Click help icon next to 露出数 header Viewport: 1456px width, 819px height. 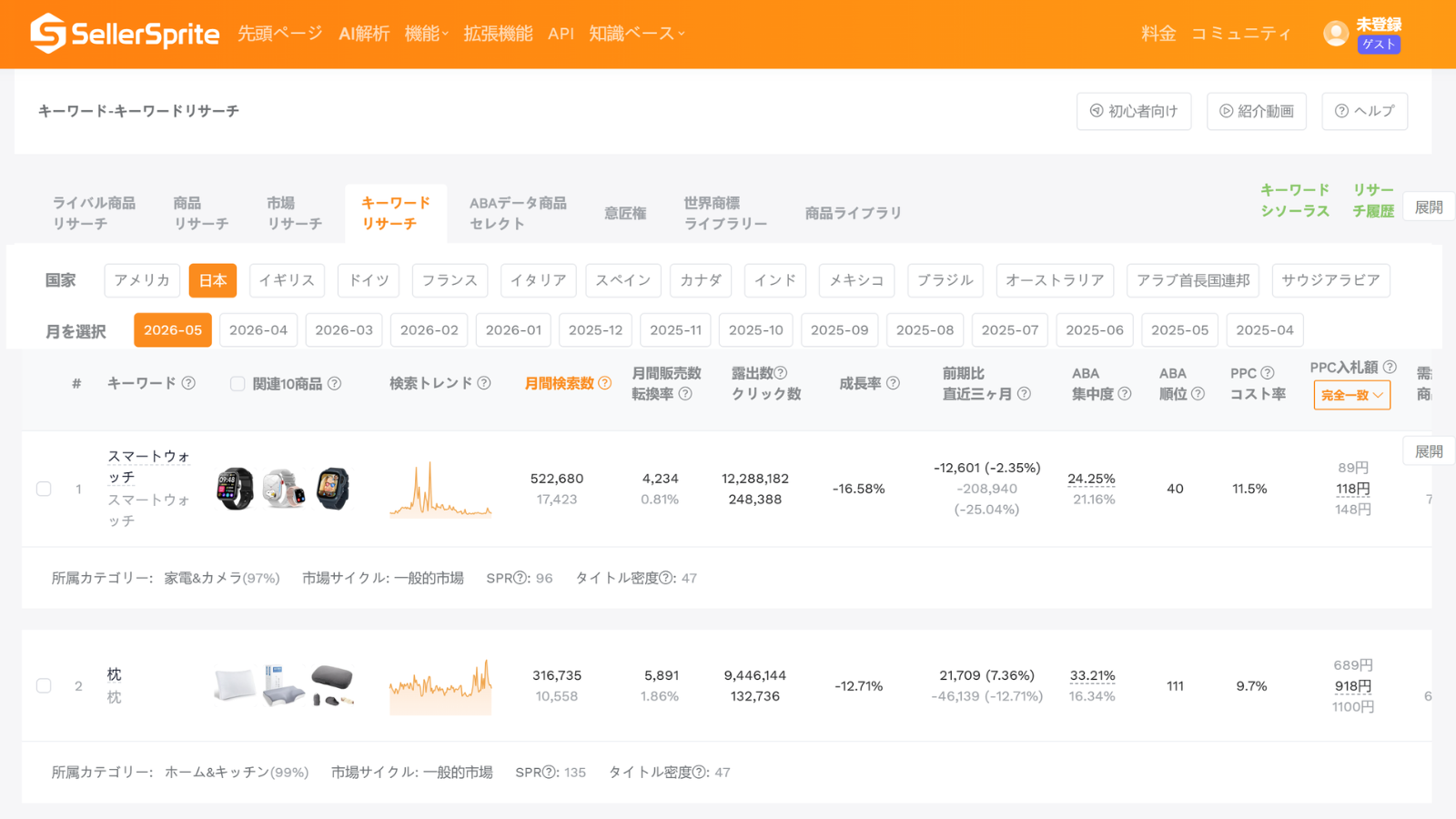tap(780, 373)
